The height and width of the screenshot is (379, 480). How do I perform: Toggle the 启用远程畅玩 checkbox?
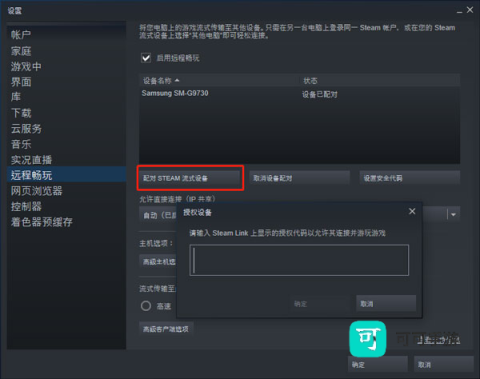click(146, 58)
